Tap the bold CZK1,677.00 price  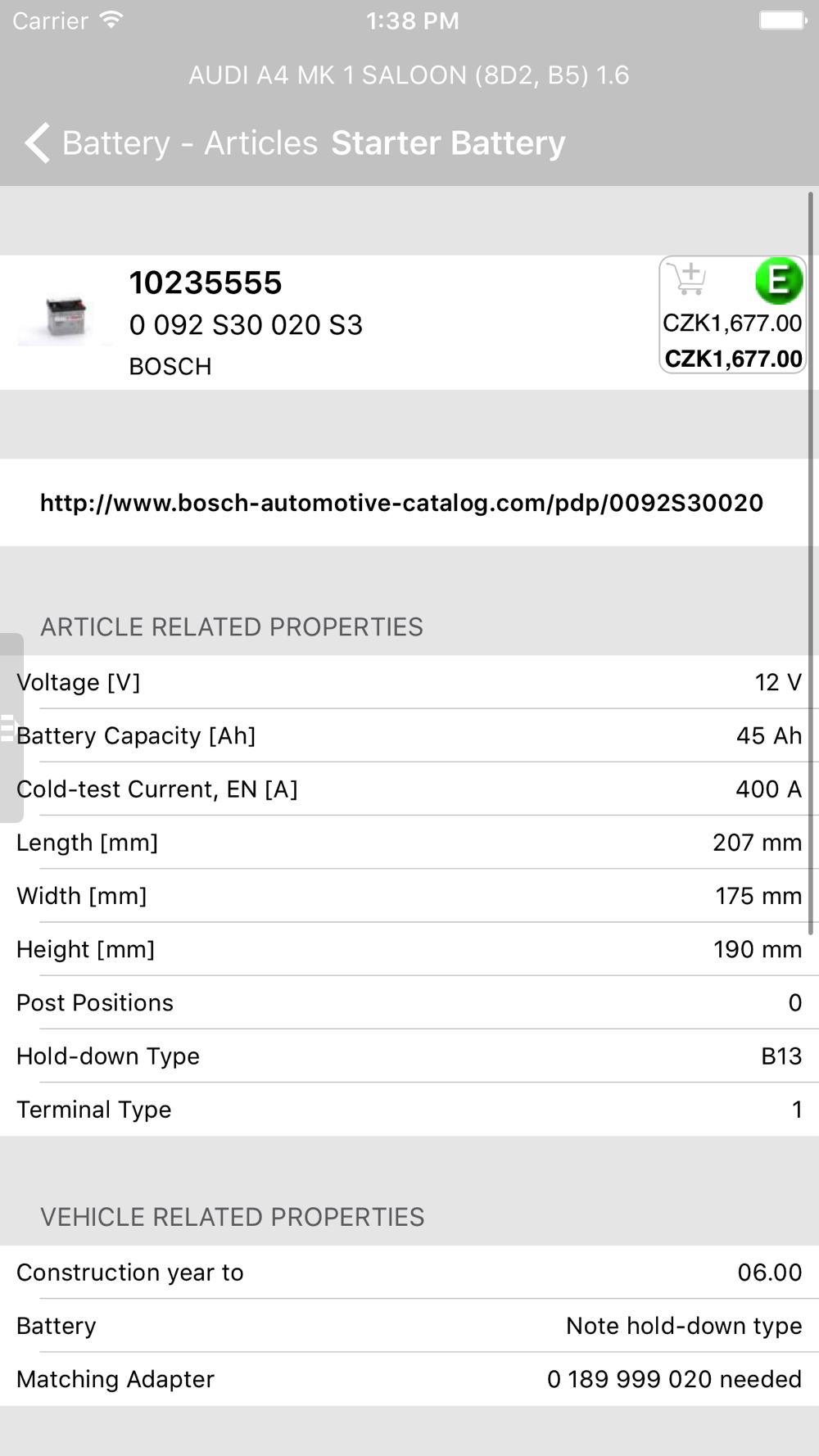pos(733,359)
